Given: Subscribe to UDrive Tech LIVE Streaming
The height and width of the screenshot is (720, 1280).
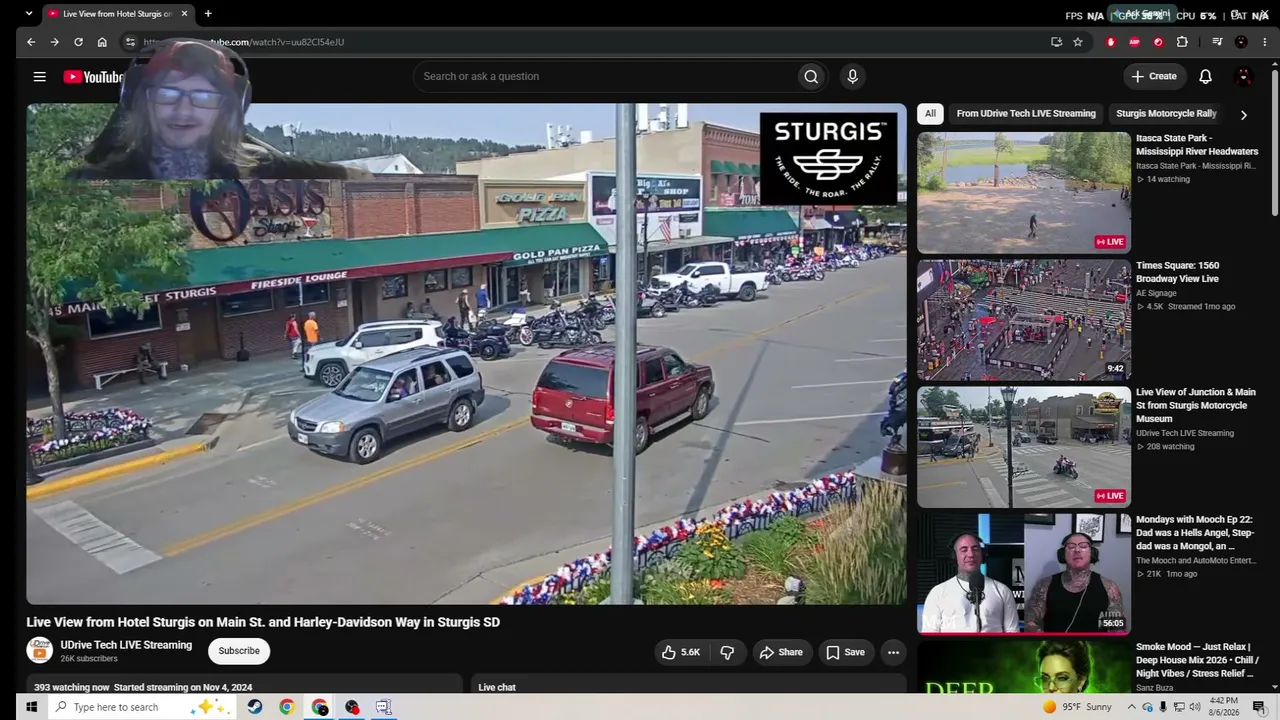Looking at the screenshot, I should tap(239, 651).
